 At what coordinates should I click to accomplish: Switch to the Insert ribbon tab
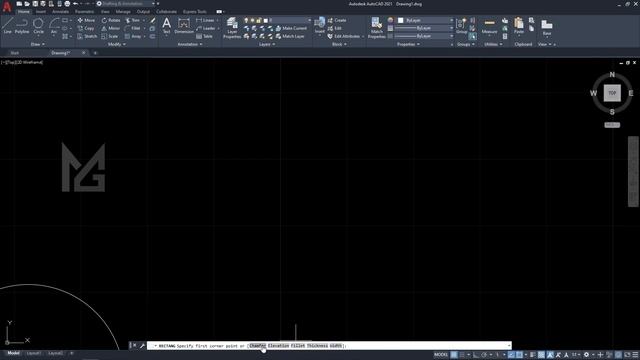click(41, 12)
